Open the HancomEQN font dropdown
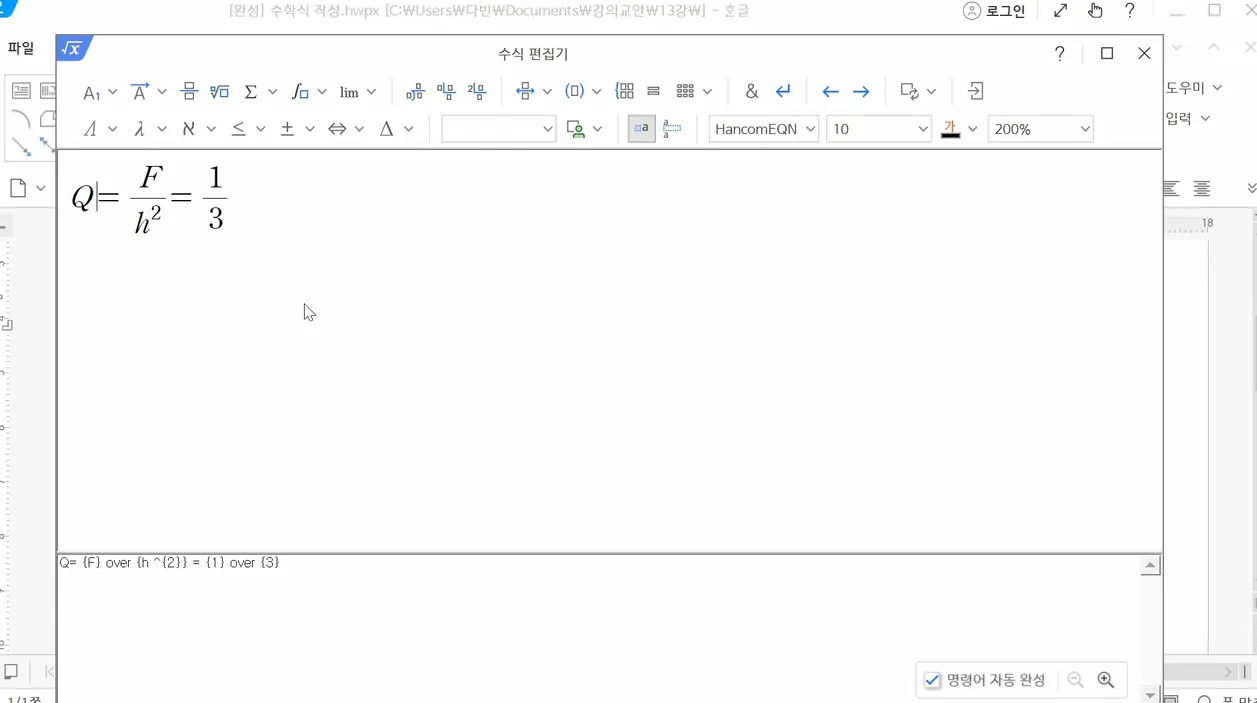The image size is (1257, 703). tap(764, 129)
